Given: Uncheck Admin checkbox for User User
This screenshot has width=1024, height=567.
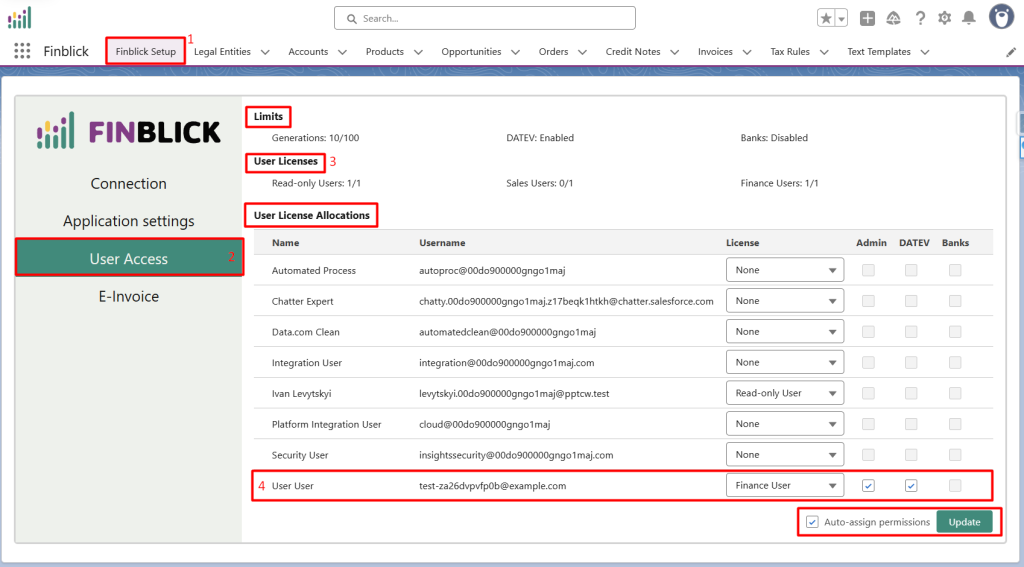Looking at the screenshot, I should pos(868,486).
